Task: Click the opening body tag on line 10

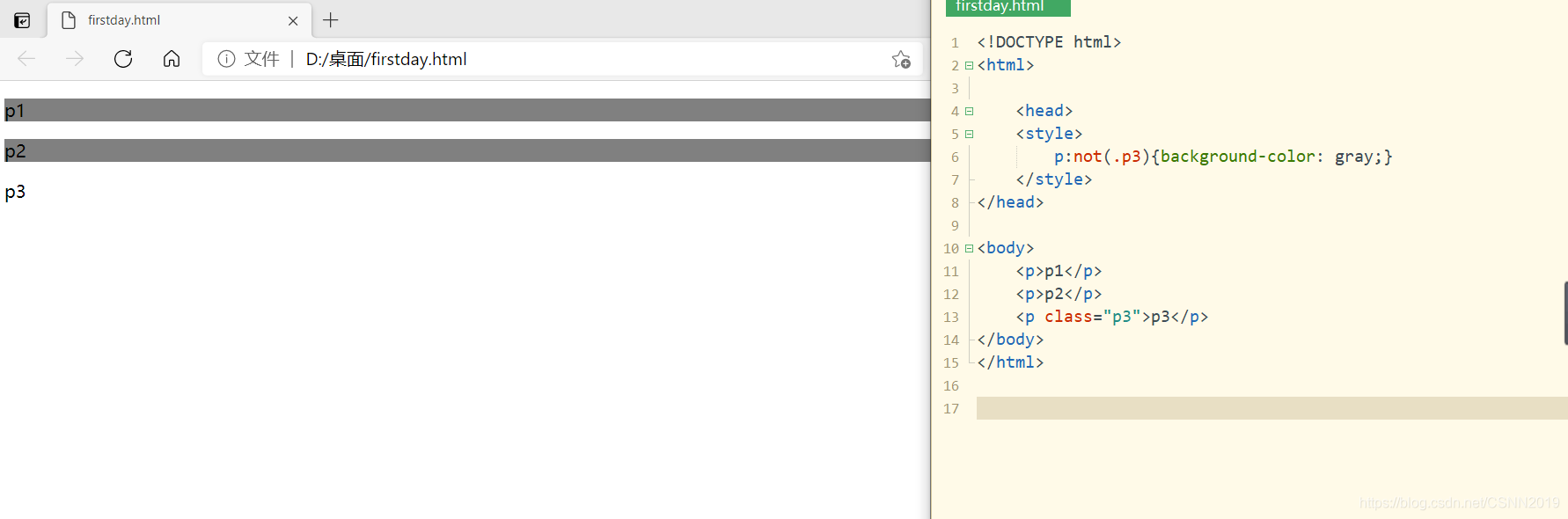Action: pos(1006,248)
